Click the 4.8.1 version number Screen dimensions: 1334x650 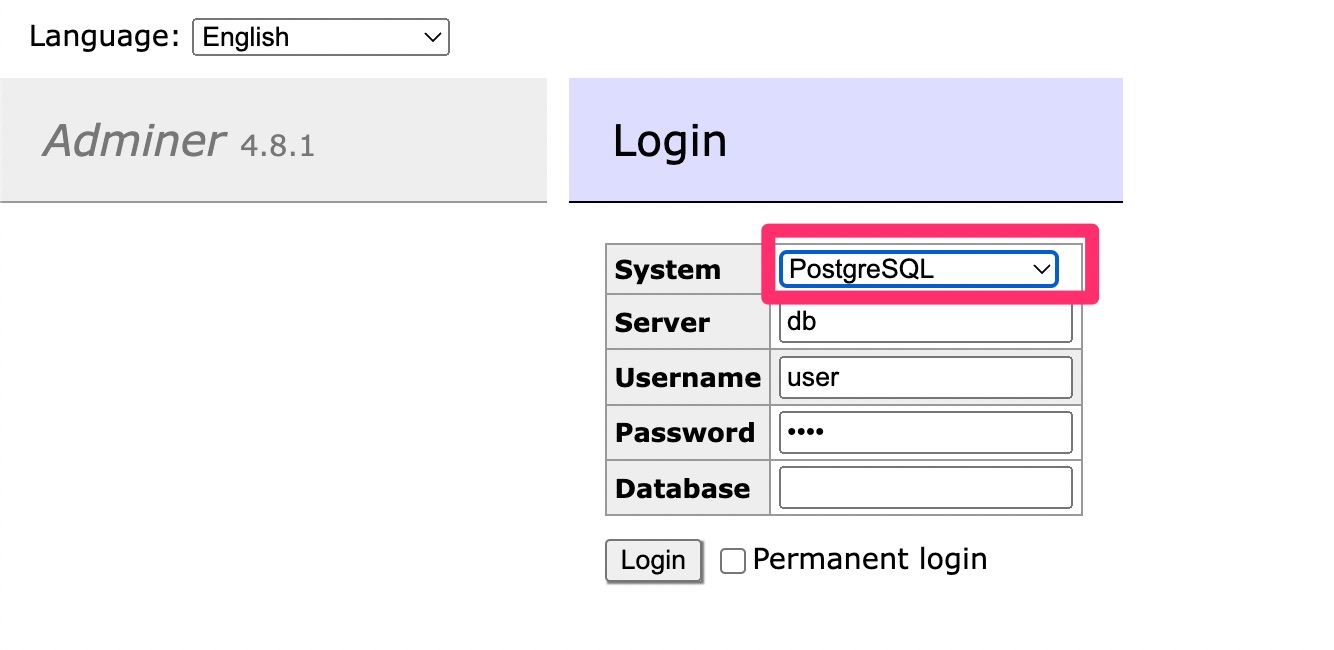(x=277, y=146)
